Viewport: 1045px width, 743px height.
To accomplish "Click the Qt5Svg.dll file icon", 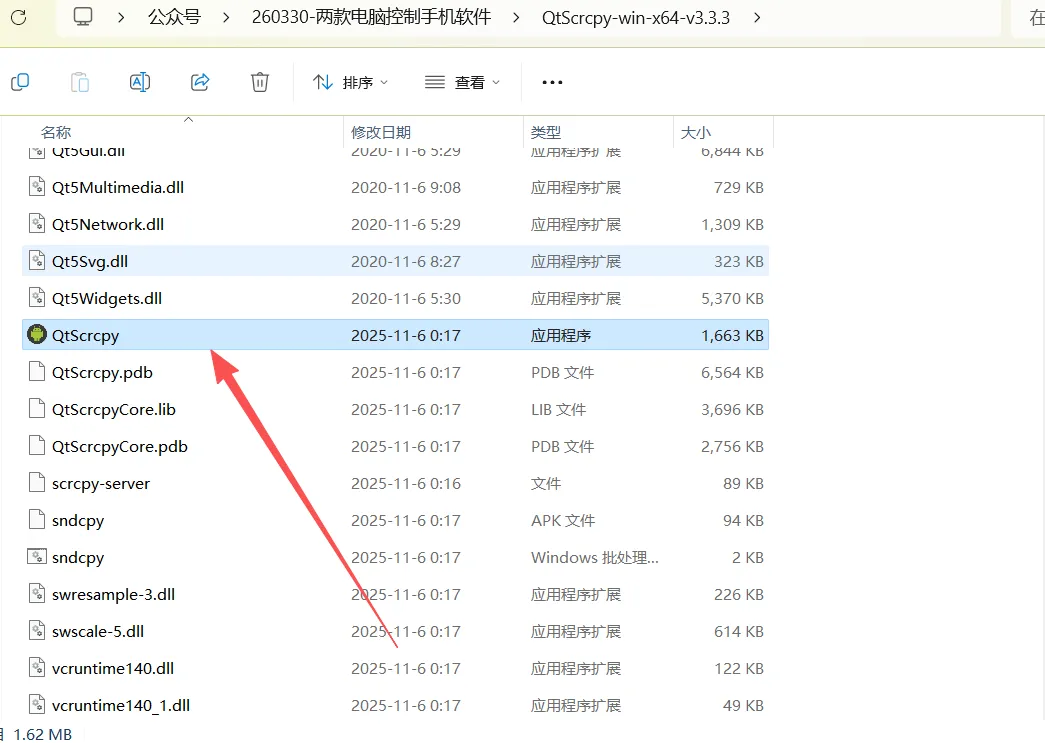I will click(37, 260).
